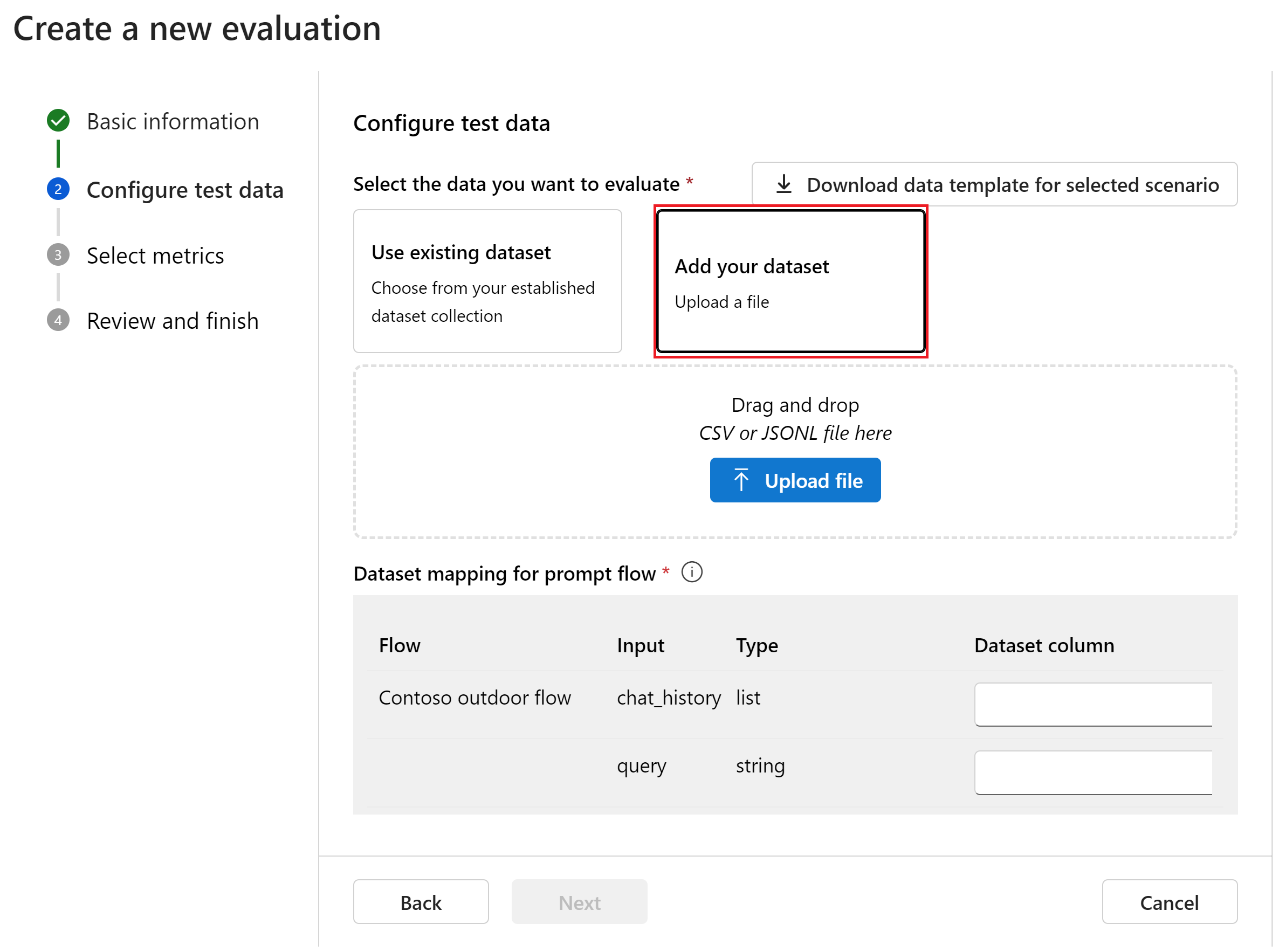Click the Upload file button
This screenshot has width=1279, height=952.
pos(795,480)
